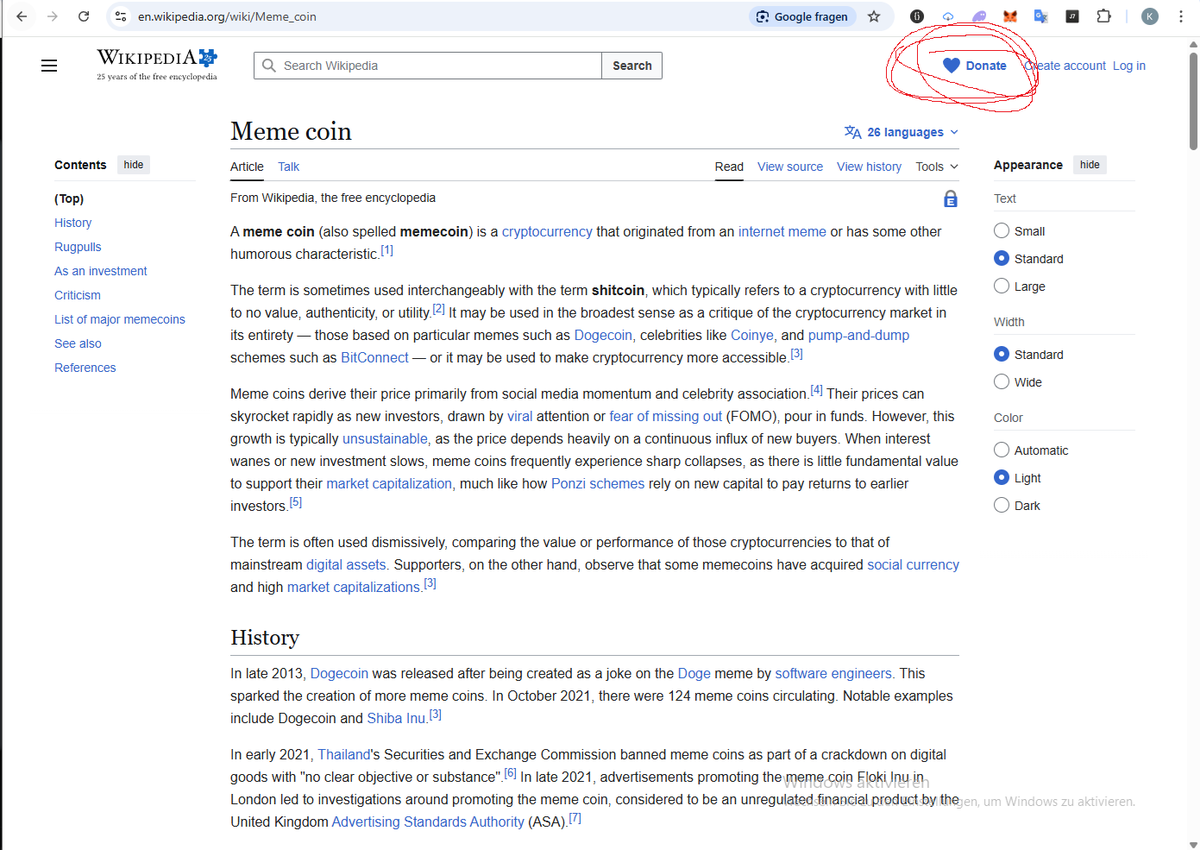
Task: Jump to See also in Contents
Action: point(78,343)
